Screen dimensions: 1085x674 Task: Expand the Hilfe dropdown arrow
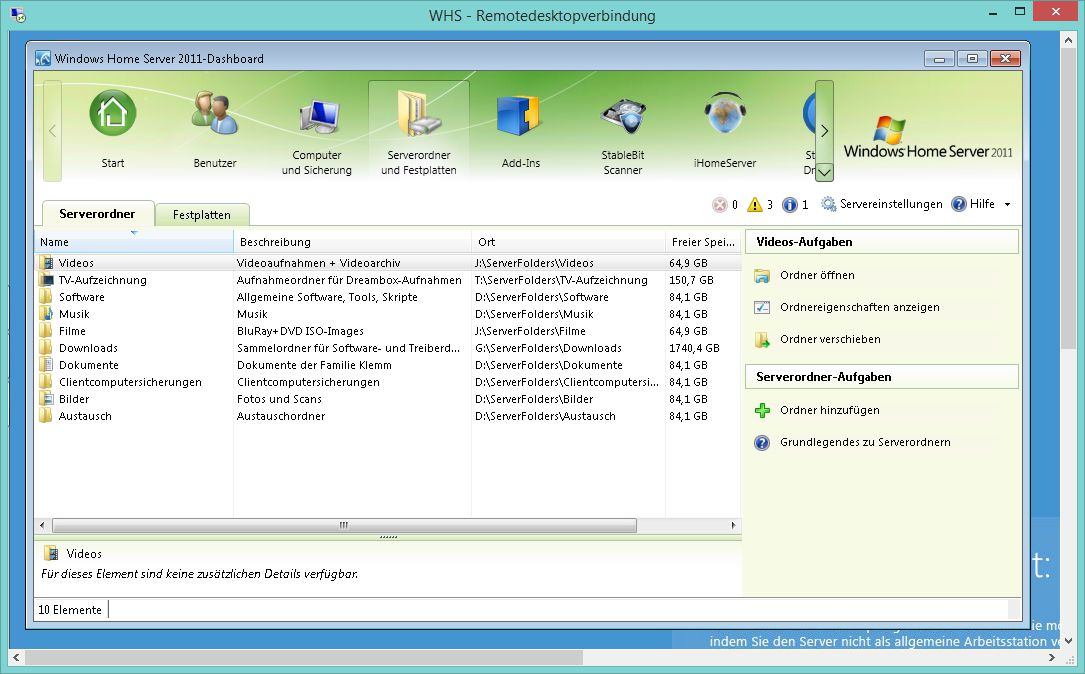pyautogui.click(x=1008, y=205)
